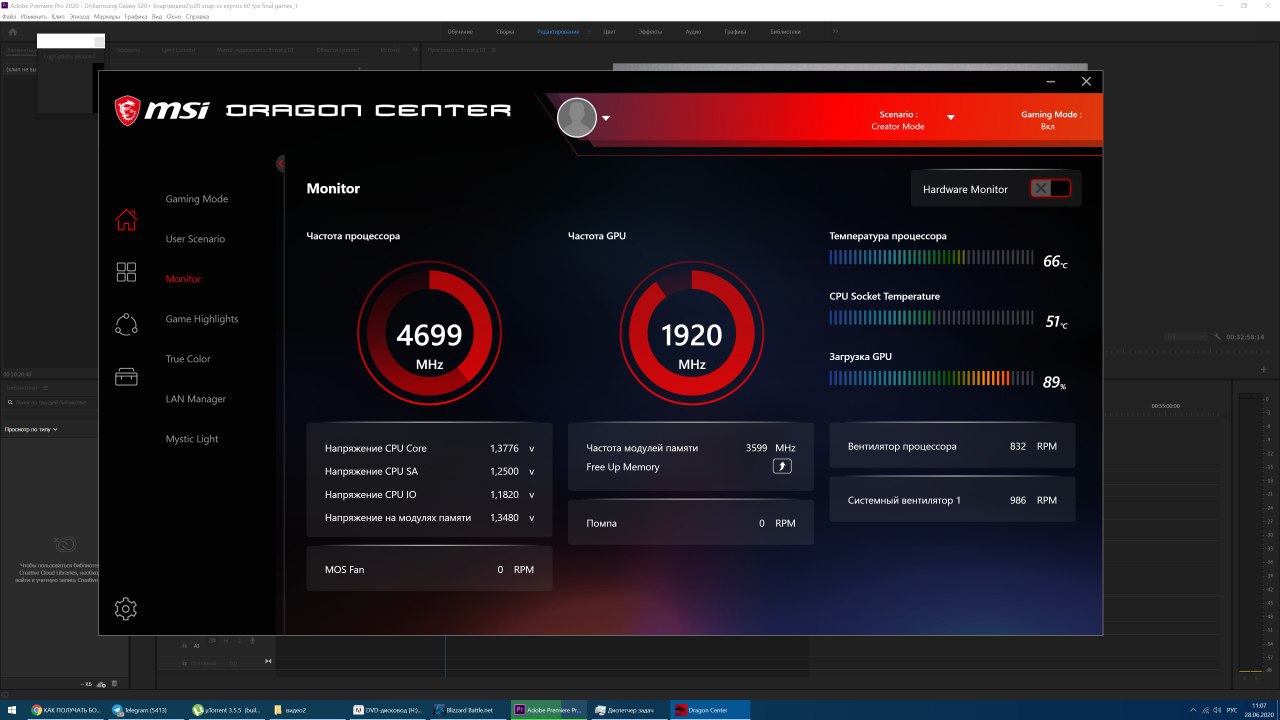Click the CPU Socket Temperature bar meter

point(931,318)
